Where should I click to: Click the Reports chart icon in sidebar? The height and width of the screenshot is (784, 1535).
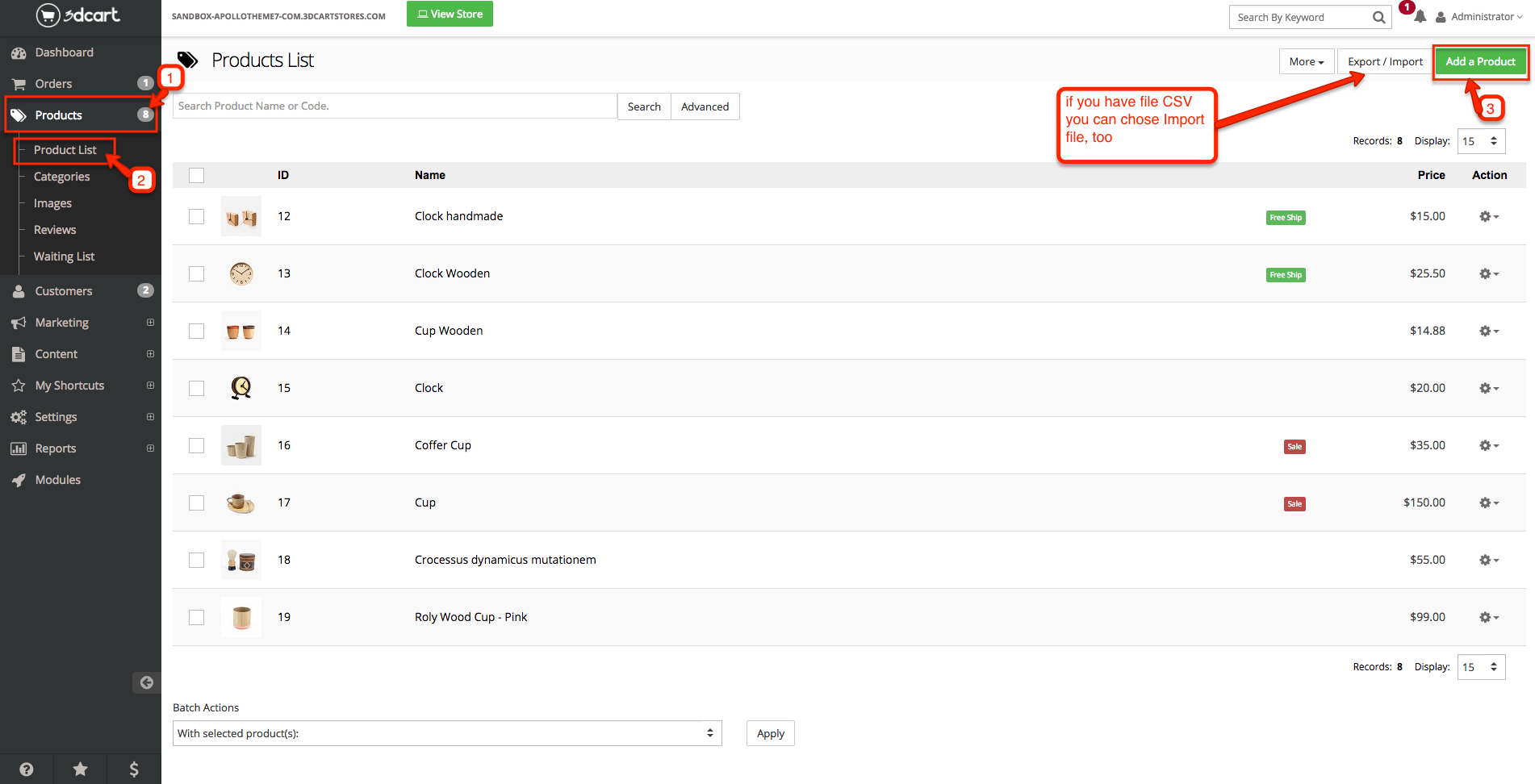(x=19, y=448)
